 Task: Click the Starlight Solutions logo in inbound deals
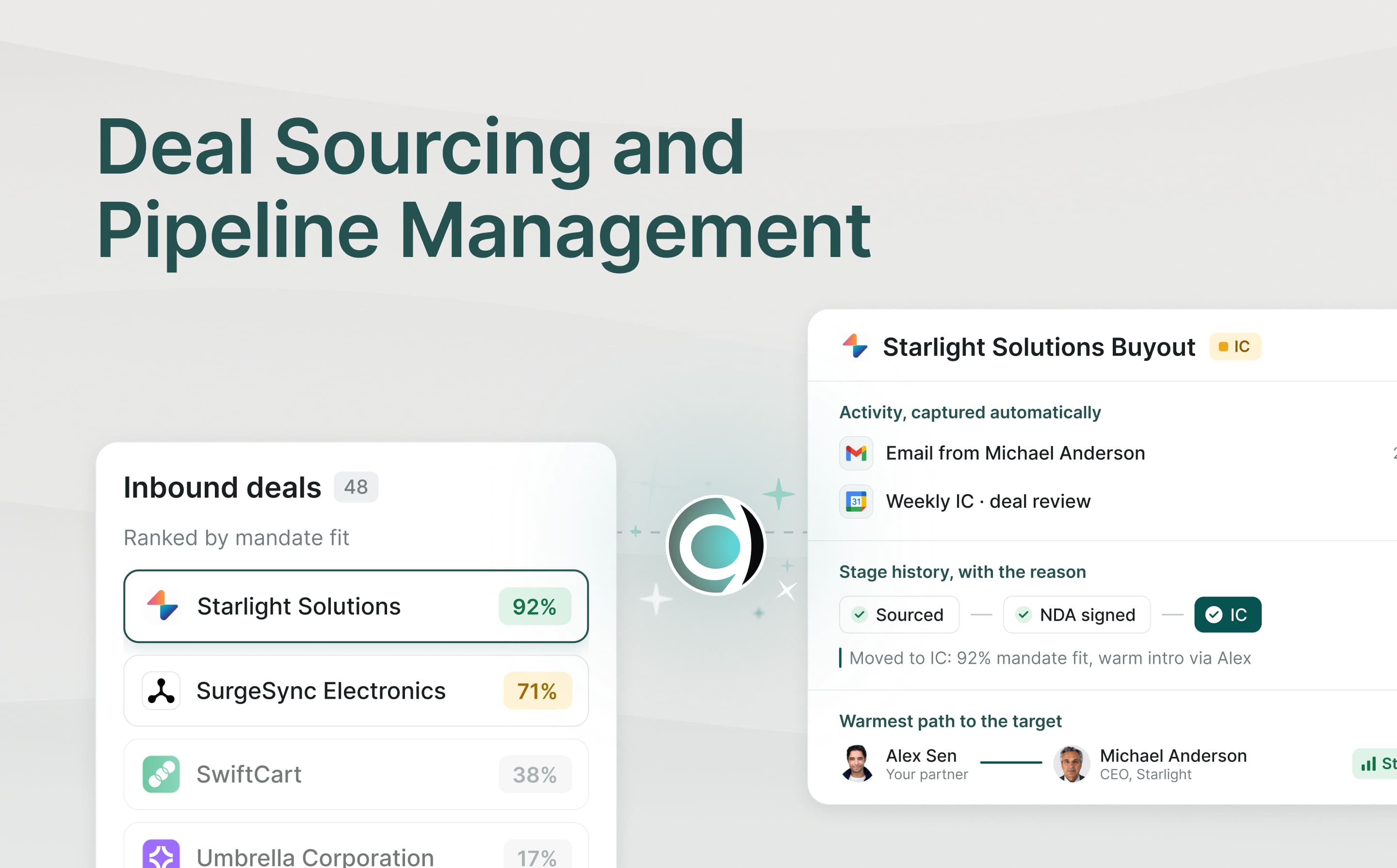[x=162, y=606]
